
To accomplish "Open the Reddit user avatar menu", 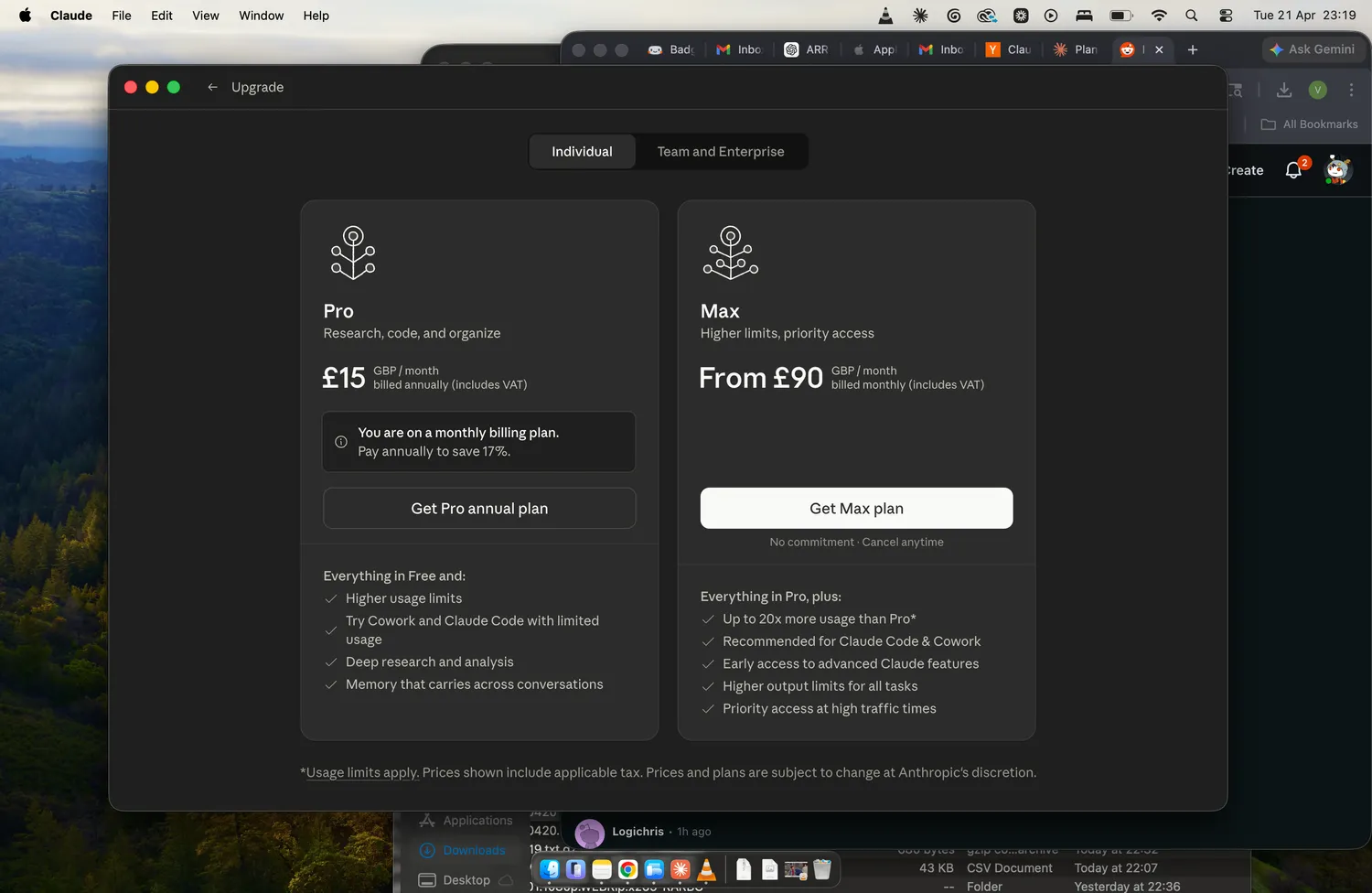I will [1337, 170].
